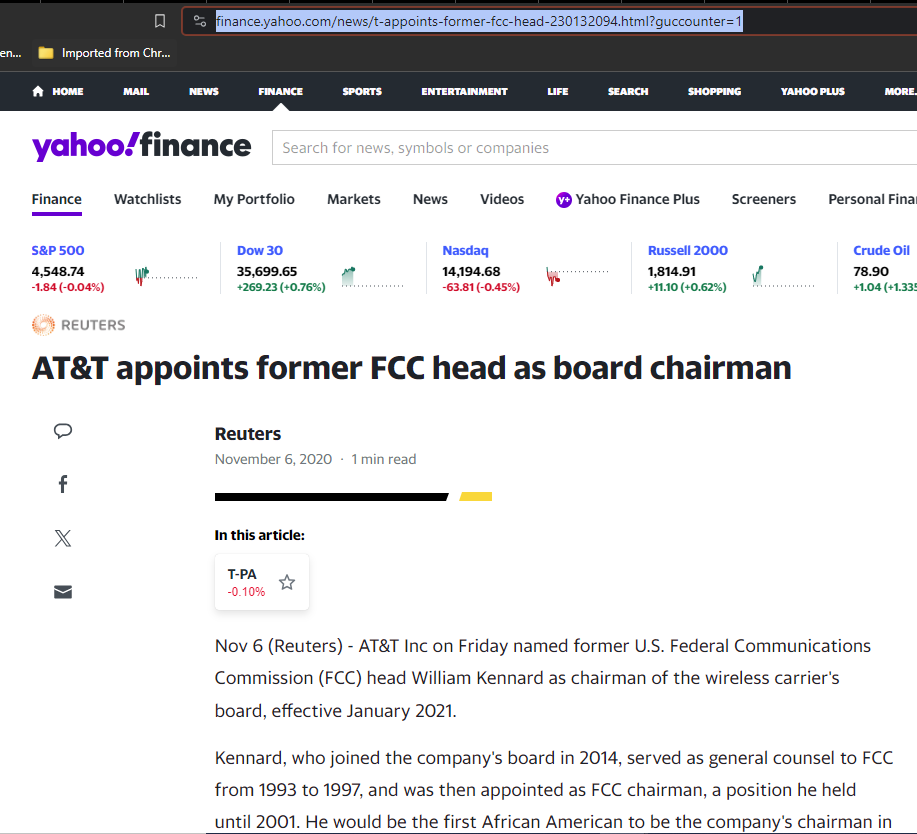The height and width of the screenshot is (834, 917).
Task: Open the T-PA ticker card
Action: [261, 582]
